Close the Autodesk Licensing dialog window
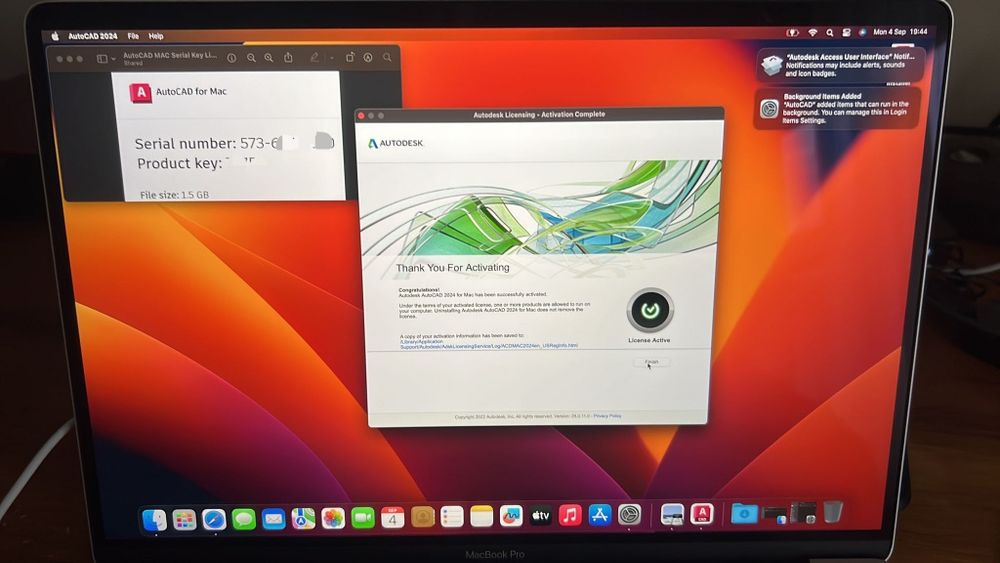Viewport: 1000px width, 563px height. [x=361, y=115]
